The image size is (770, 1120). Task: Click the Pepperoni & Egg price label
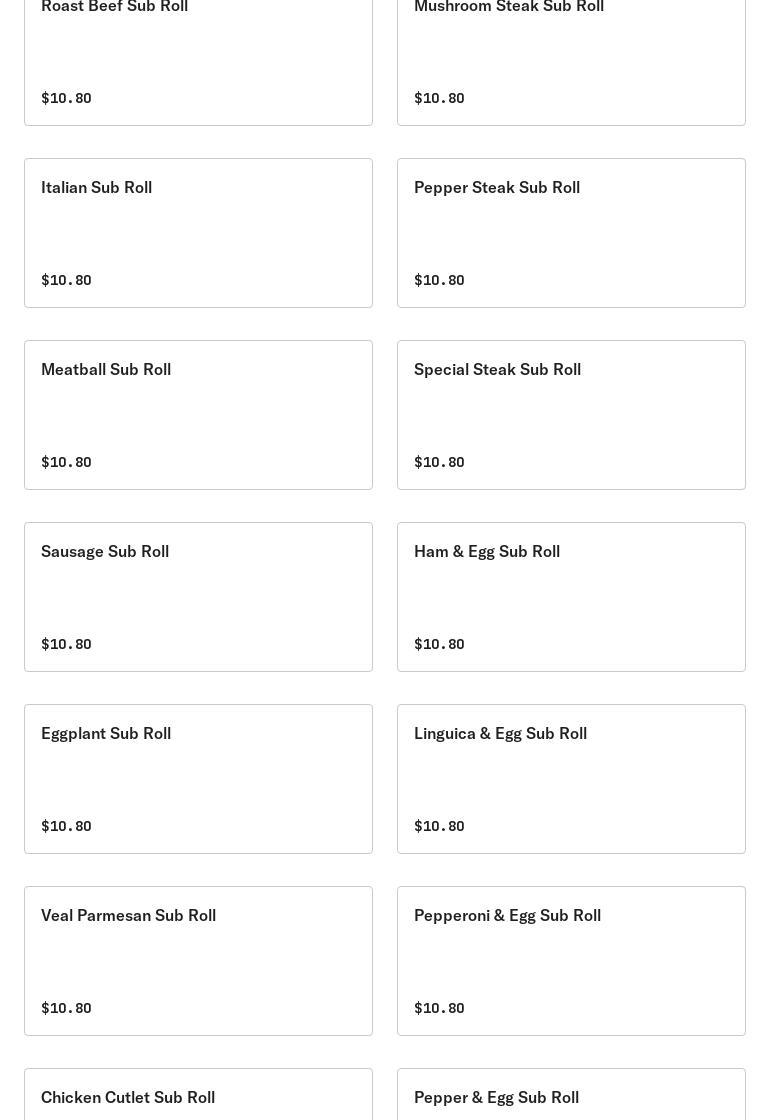pos(439,1008)
